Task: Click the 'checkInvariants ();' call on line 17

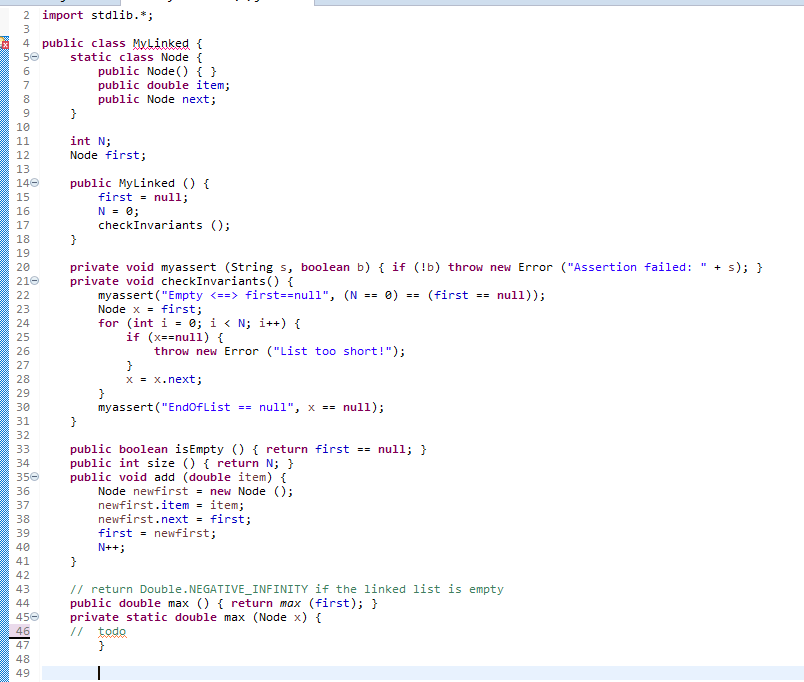Action: click(x=164, y=225)
